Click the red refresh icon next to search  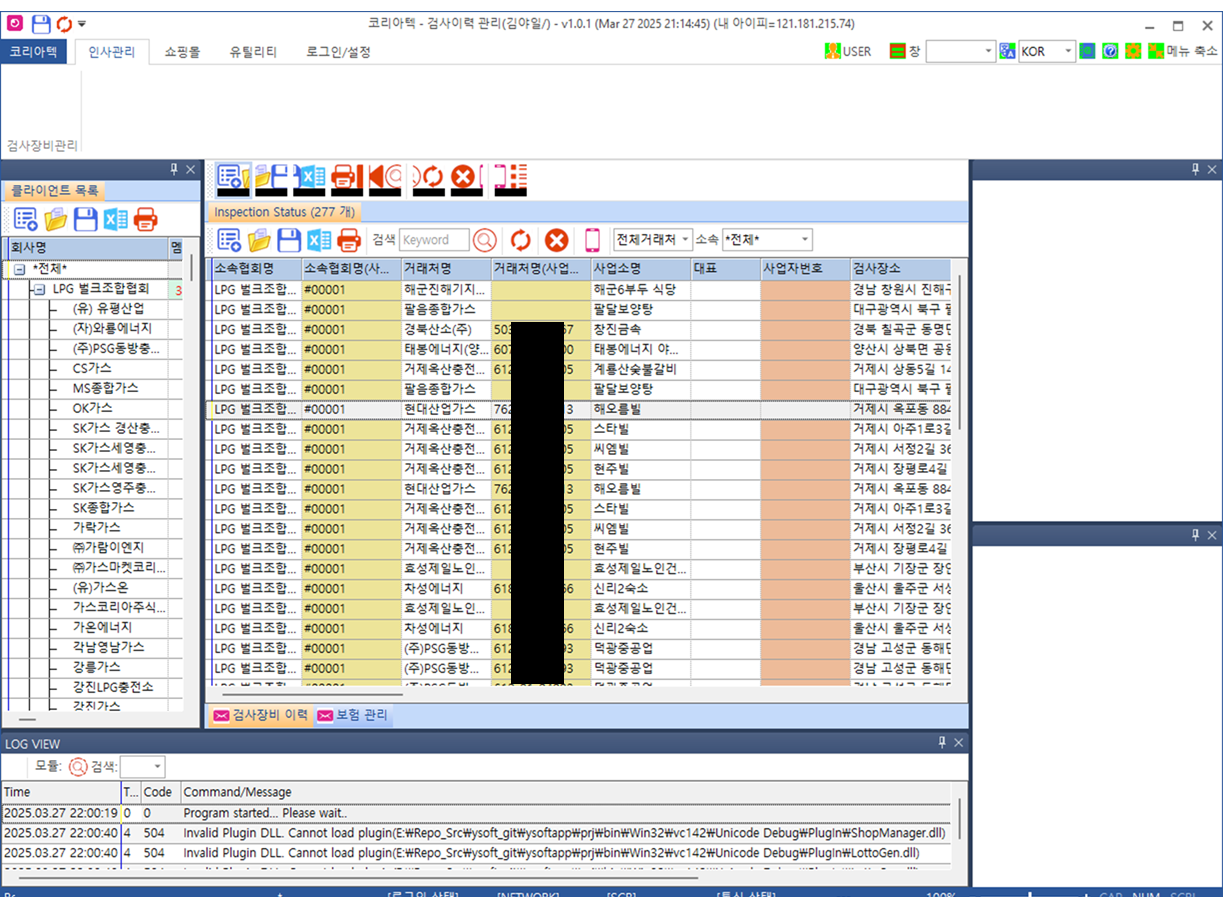tap(521, 240)
